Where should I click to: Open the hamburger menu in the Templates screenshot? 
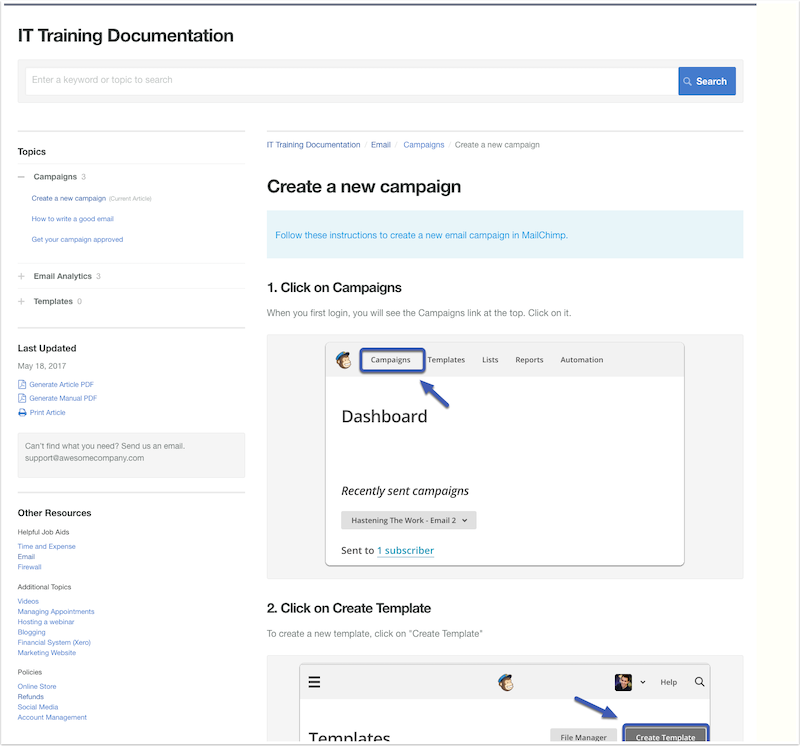[x=315, y=681]
